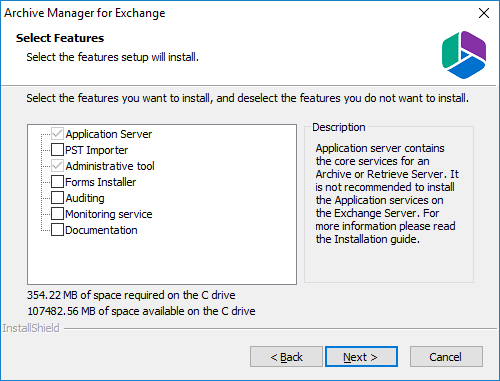The height and width of the screenshot is (381, 500).
Task: Select the Documentation feature label
Action: click(101, 230)
